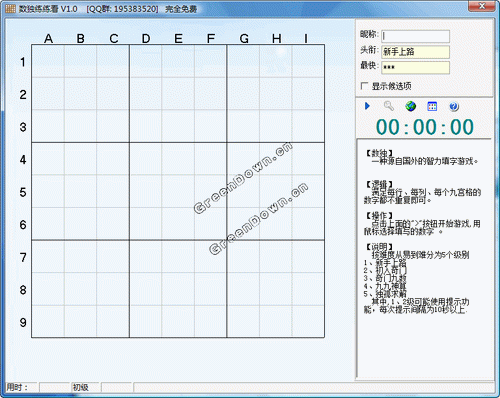Click the grid board icon in toolbar
500x398 pixels.
click(x=432, y=106)
